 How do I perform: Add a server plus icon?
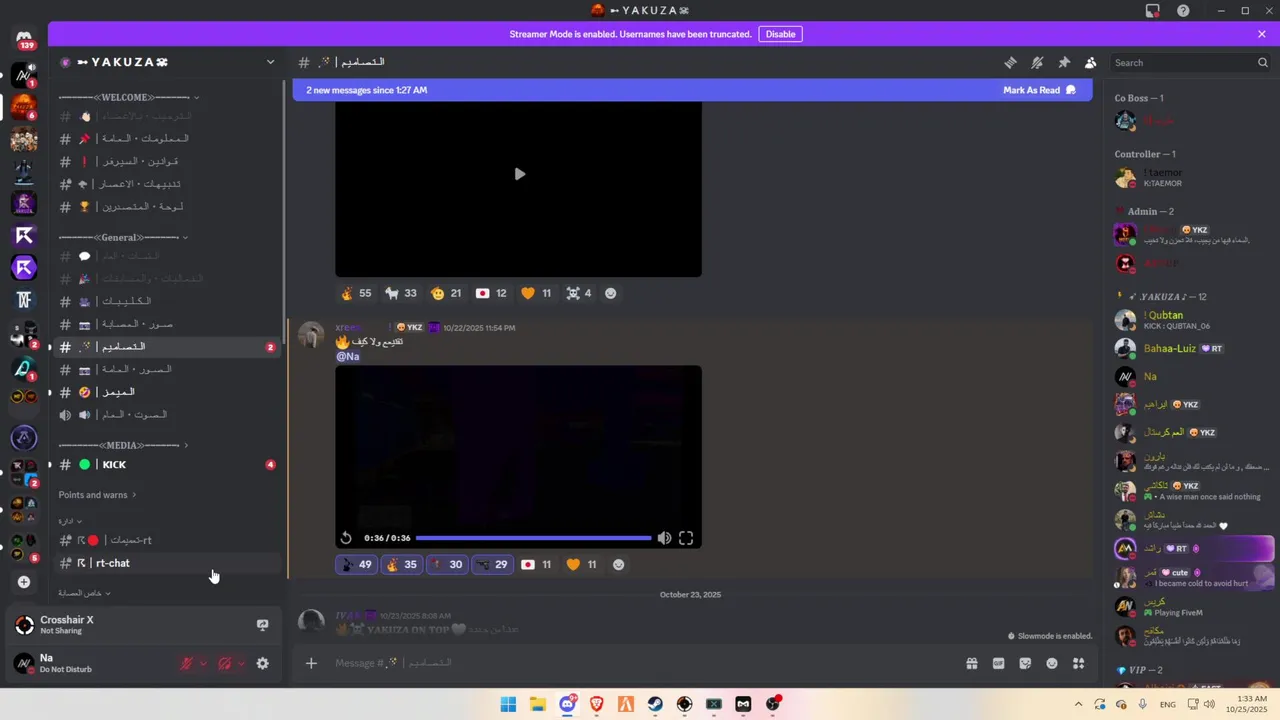(x=24, y=582)
